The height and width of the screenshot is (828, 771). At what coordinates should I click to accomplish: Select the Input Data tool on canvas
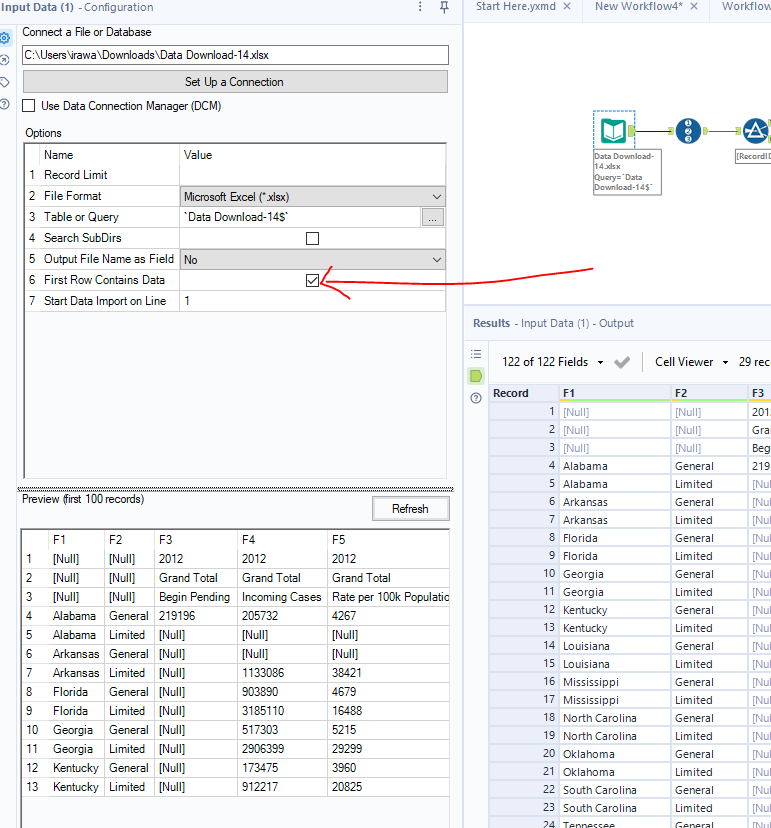(613, 130)
